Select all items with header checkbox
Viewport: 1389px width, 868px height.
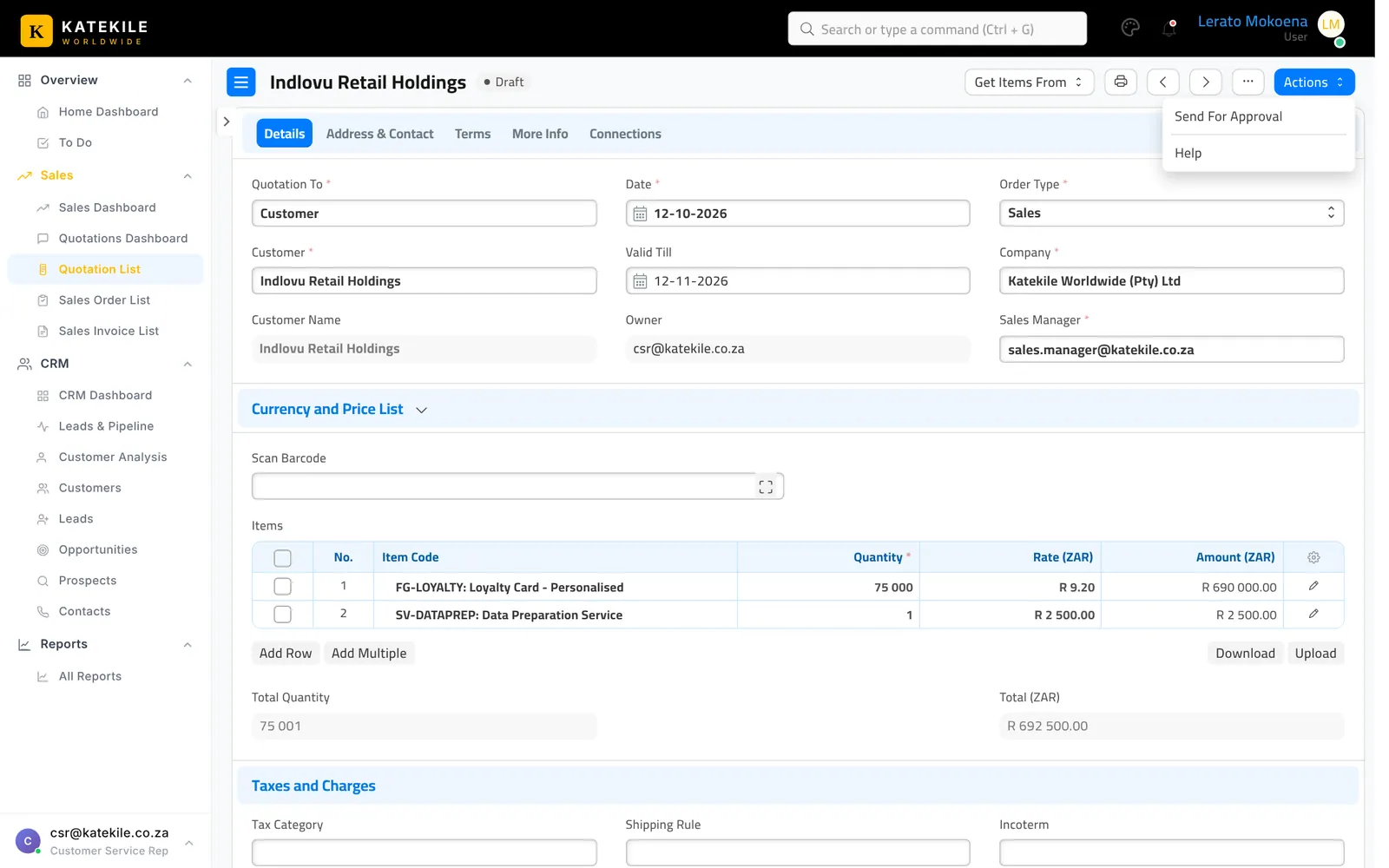coord(282,558)
